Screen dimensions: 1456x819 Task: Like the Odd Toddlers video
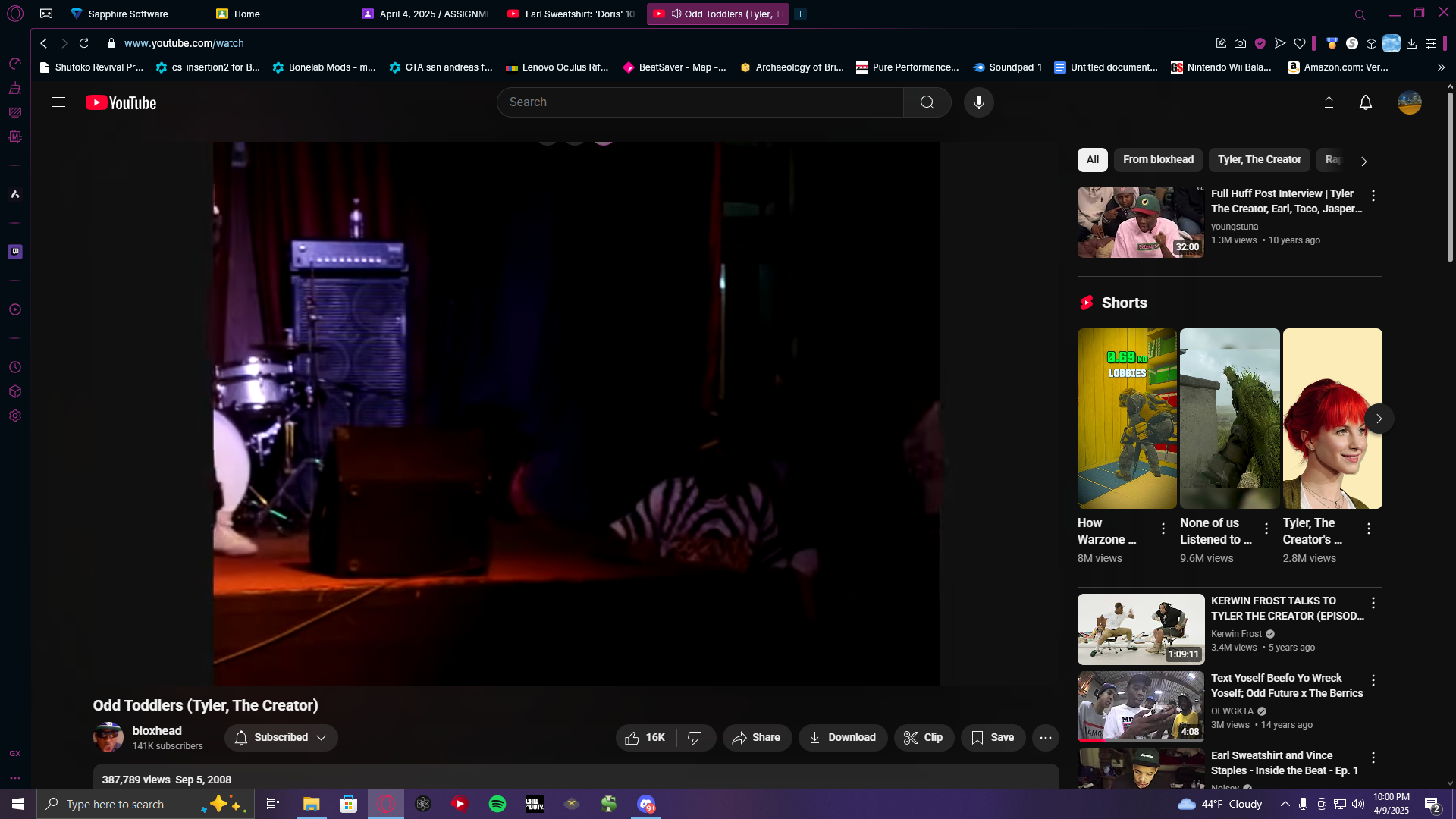click(x=645, y=737)
